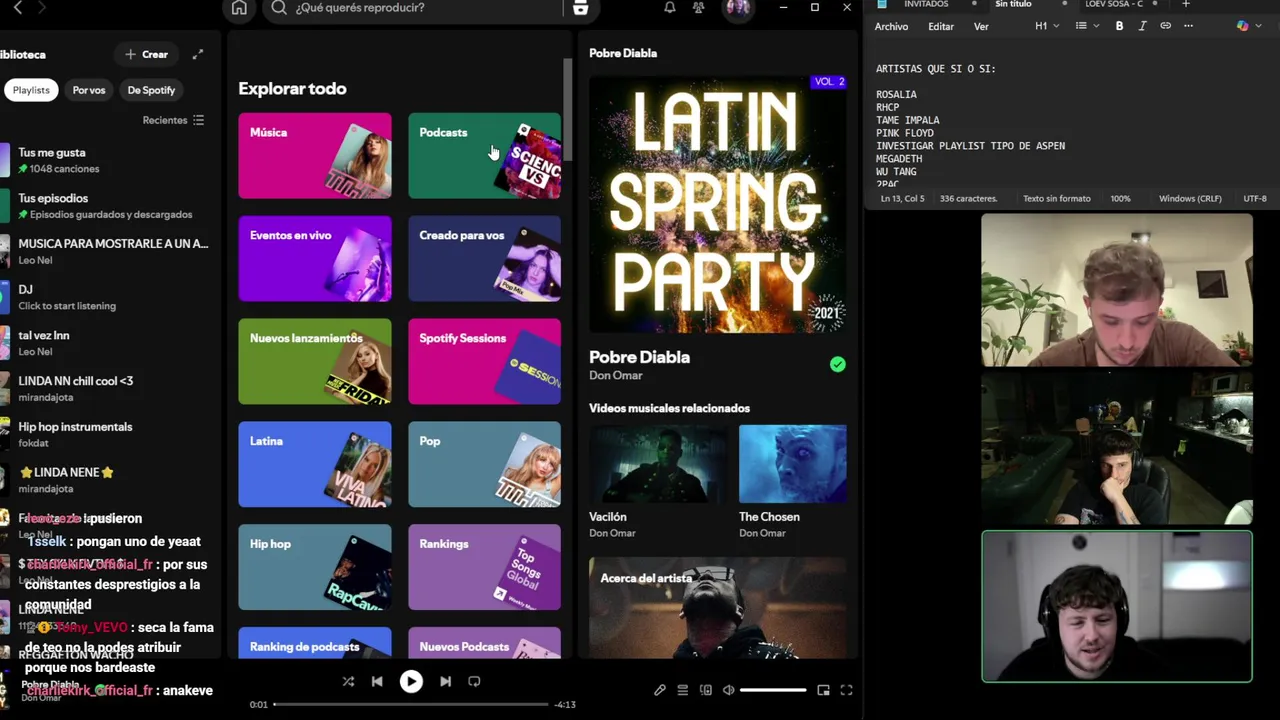Enter full screen player view
The height and width of the screenshot is (720, 1280).
[x=846, y=690]
